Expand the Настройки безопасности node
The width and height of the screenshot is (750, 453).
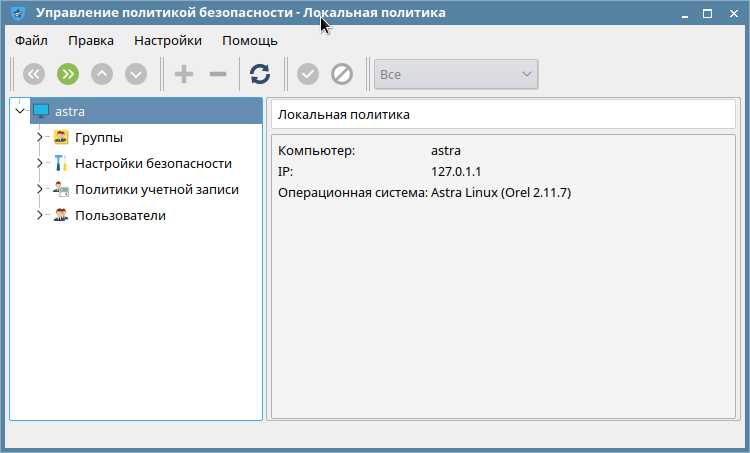pyautogui.click(x=40, y=163)
